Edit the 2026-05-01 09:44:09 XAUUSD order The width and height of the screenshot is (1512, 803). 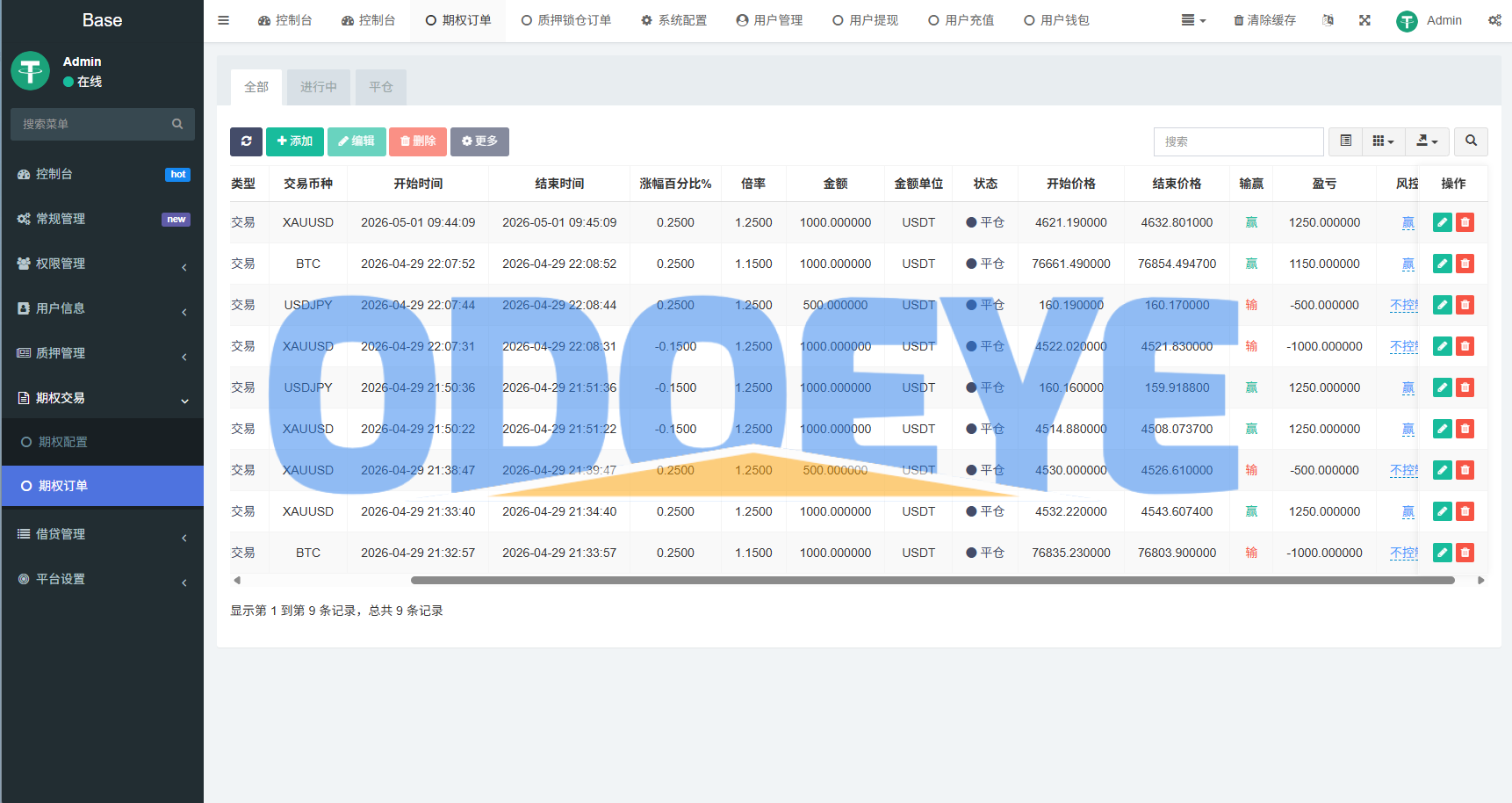pos(1442,222)
